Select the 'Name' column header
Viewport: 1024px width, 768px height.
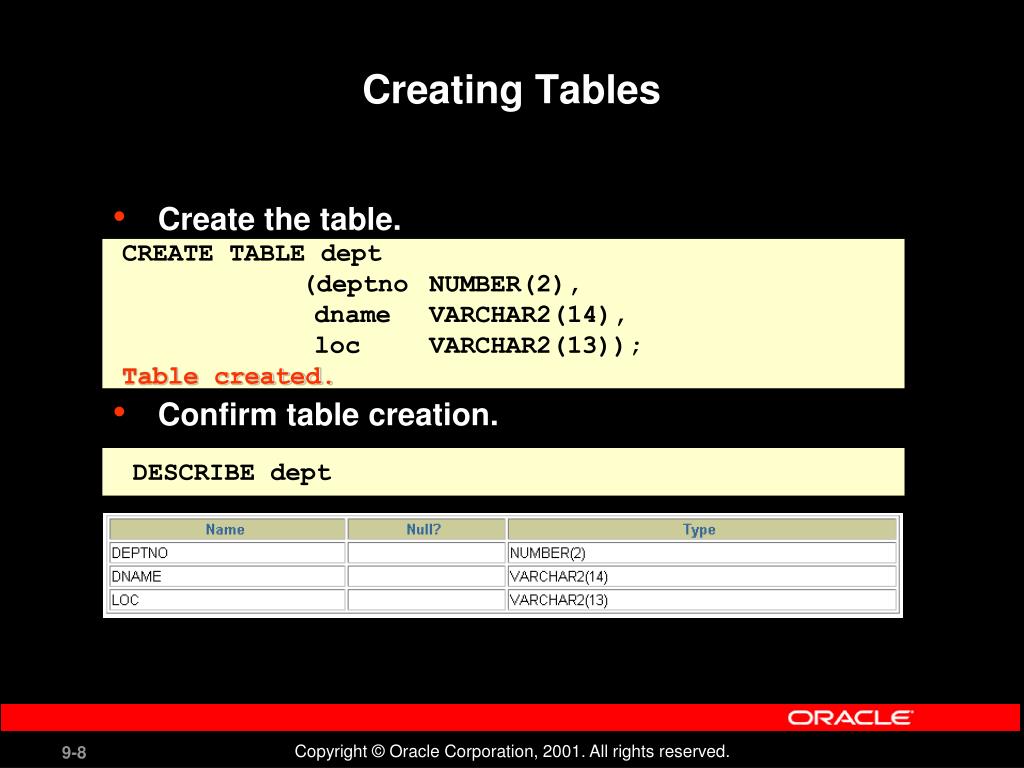click(x=226, y=529)
